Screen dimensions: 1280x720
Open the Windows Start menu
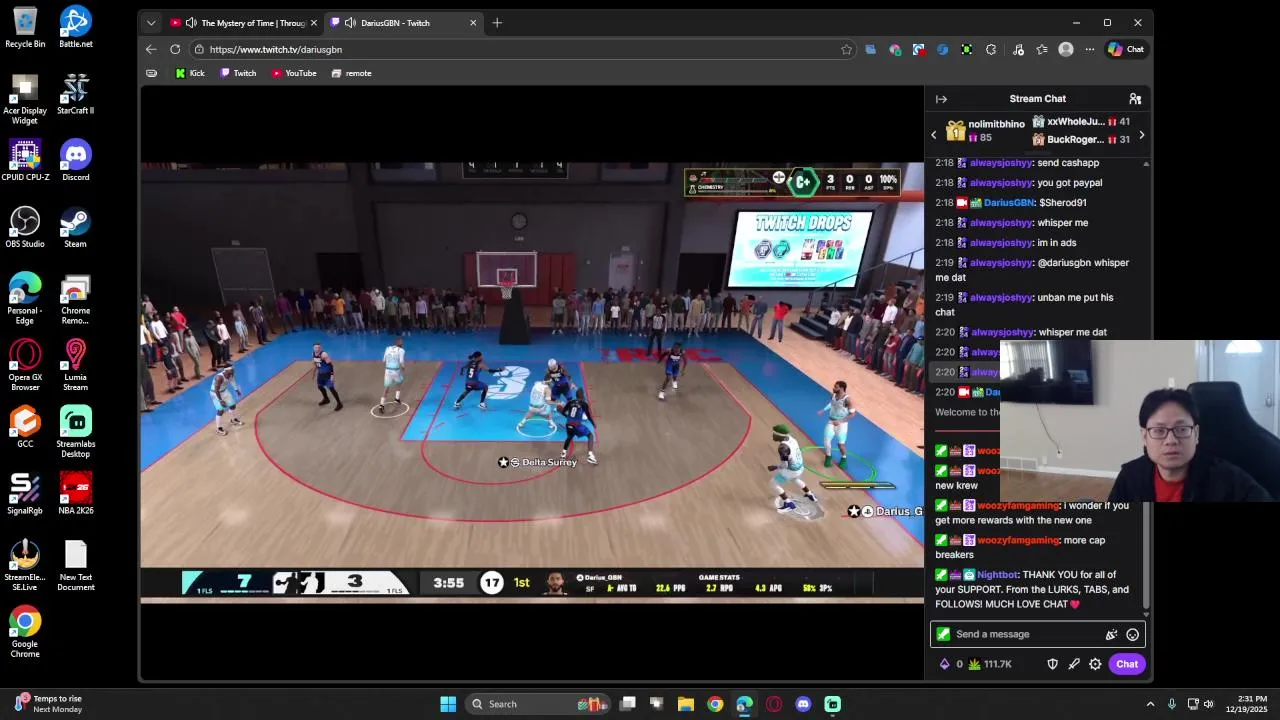tap(448, 704)
